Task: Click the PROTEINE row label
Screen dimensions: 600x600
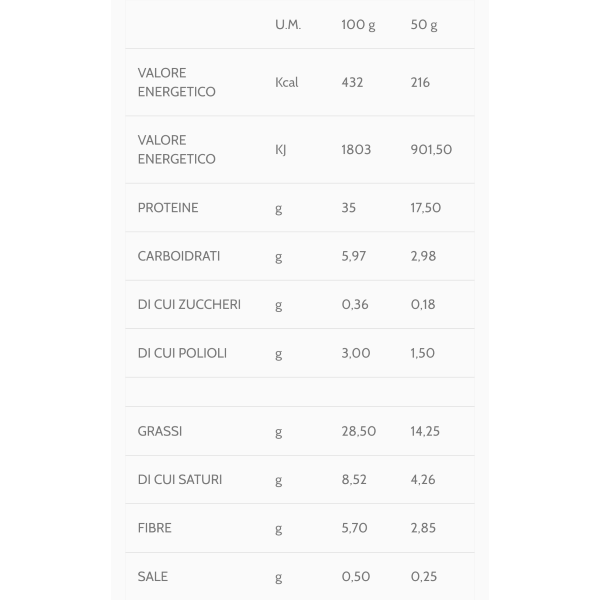Action: pos(168,208)
